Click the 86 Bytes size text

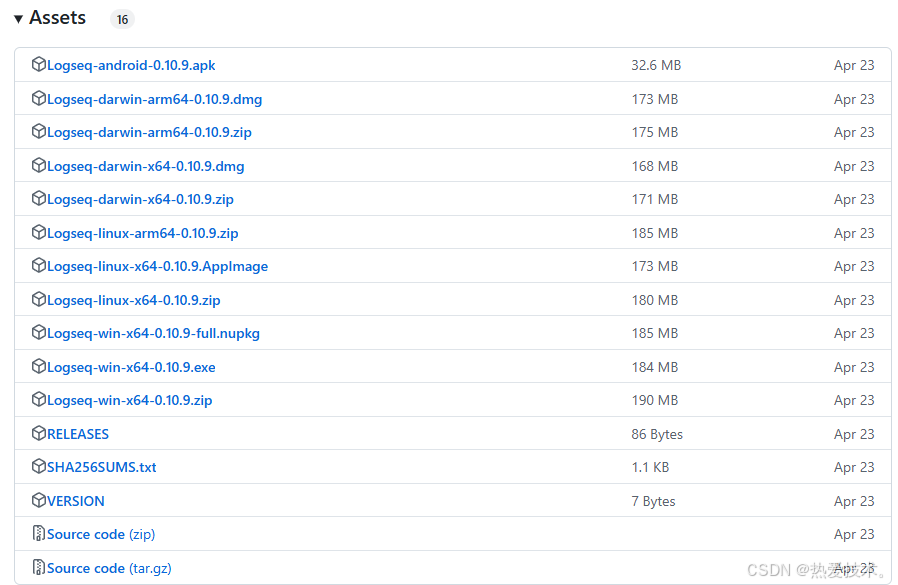[x=657, y=434]
